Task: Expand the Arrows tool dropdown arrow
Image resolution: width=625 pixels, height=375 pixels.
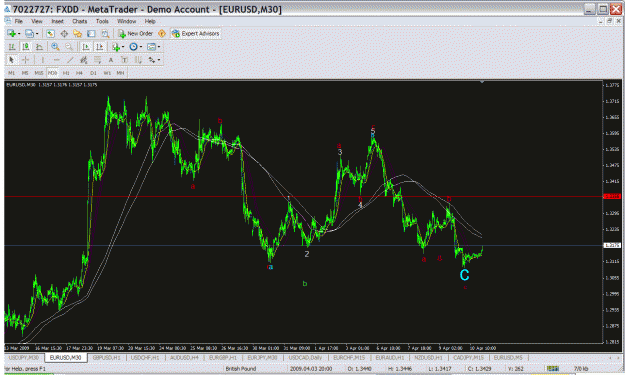Action: pos(159,60)
